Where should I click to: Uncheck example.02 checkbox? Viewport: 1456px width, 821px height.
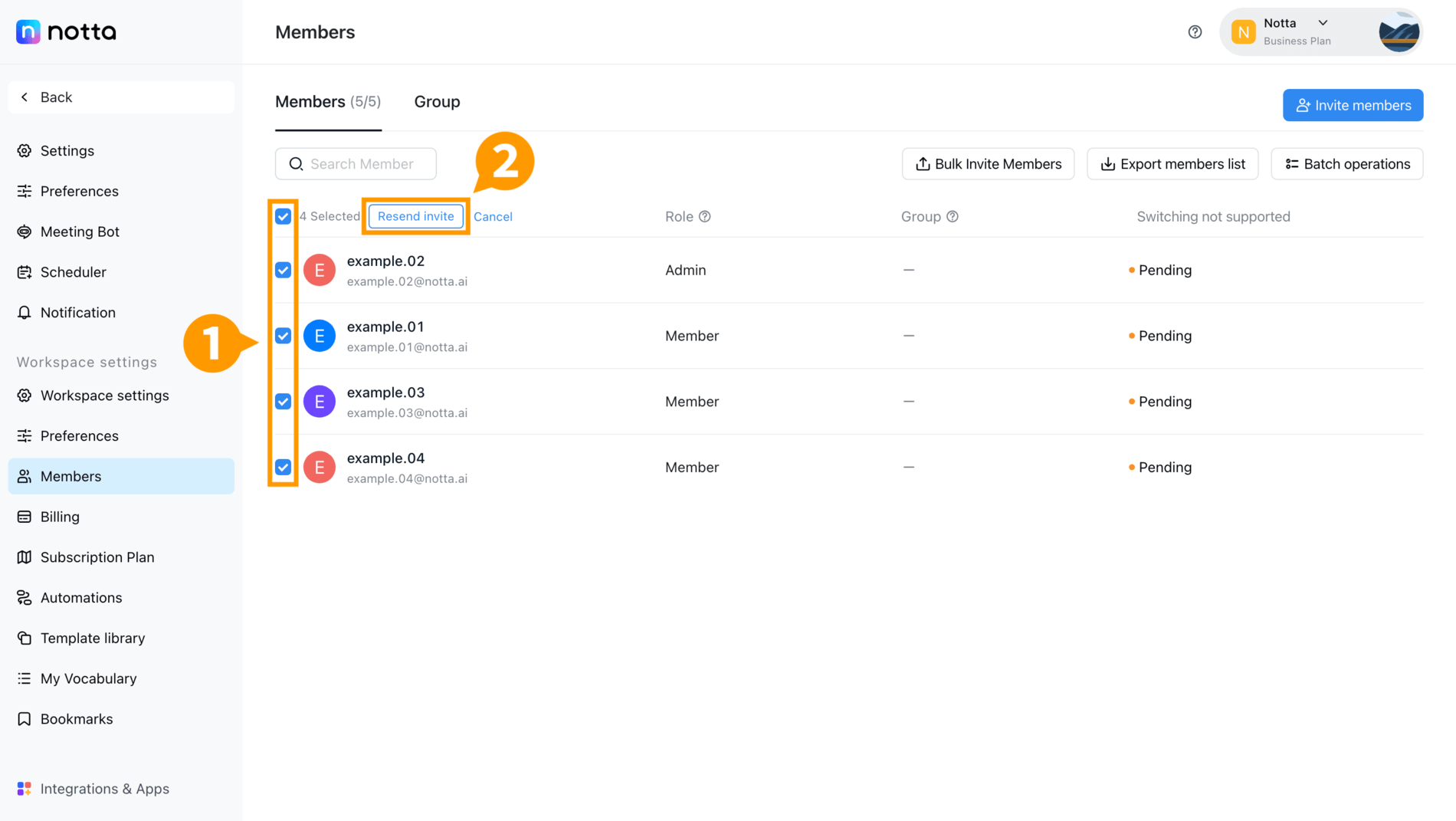tap(283, 270)
